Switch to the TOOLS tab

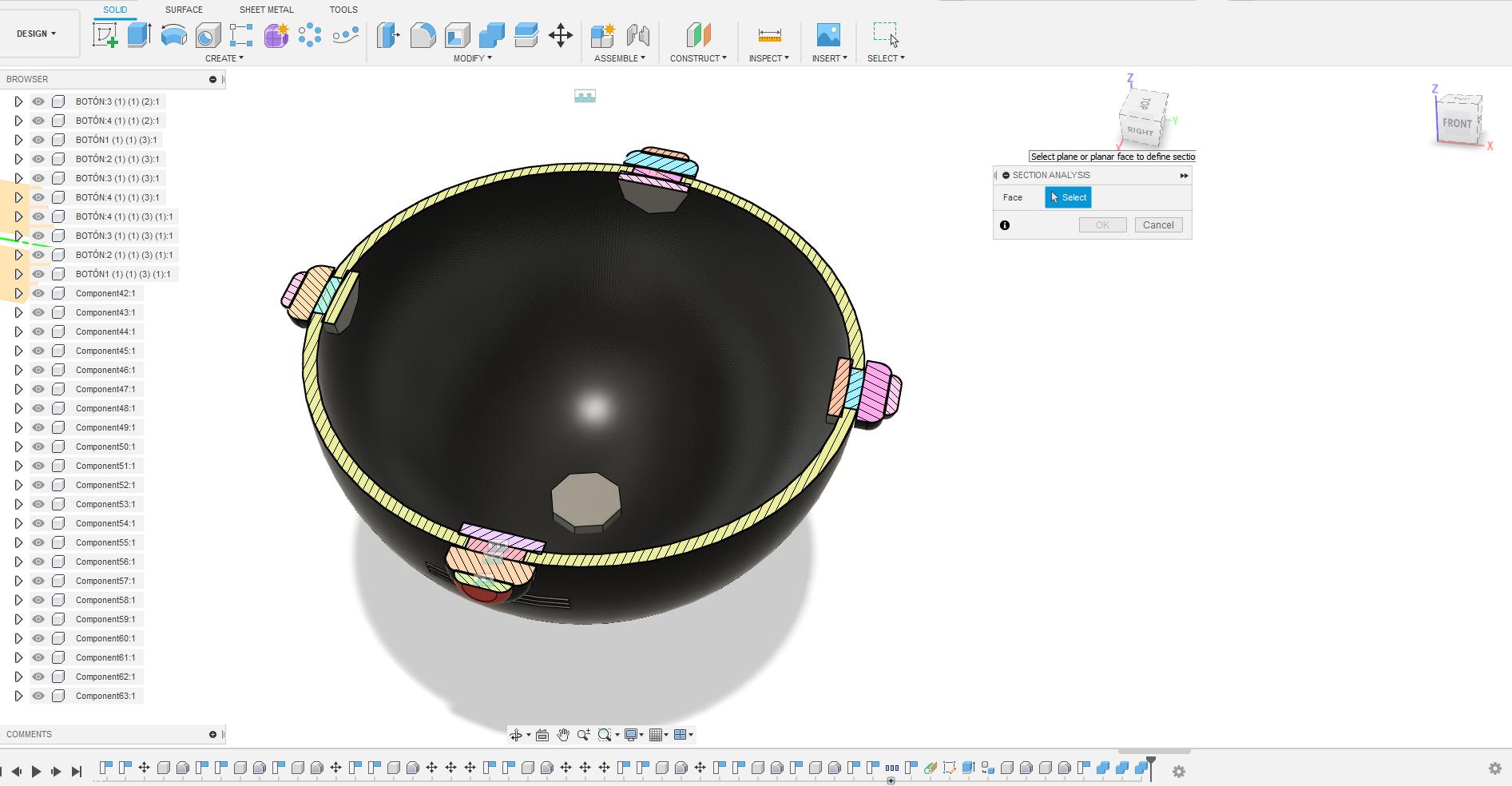[343, 10]
